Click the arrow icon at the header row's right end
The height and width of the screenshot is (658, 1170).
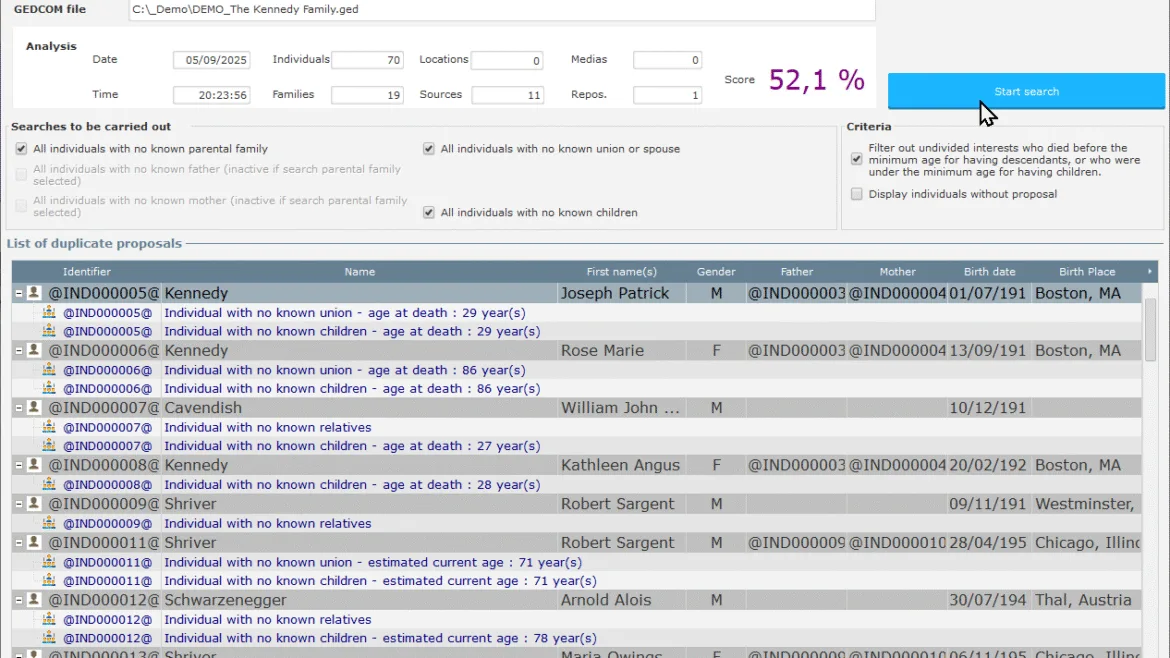[x=1150, y=271]
